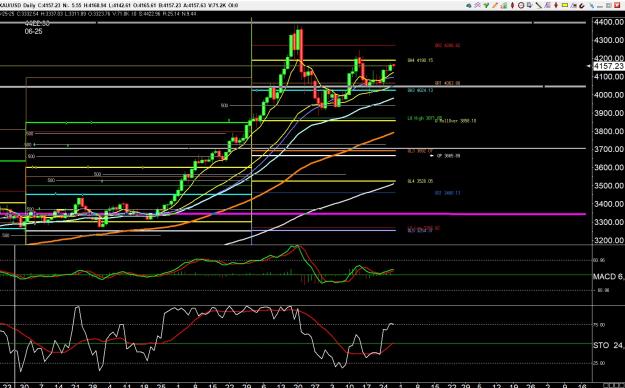Screen dimensions: 625x388
Task: Click the 4300.00 price axis label
Action: [609, 40]
